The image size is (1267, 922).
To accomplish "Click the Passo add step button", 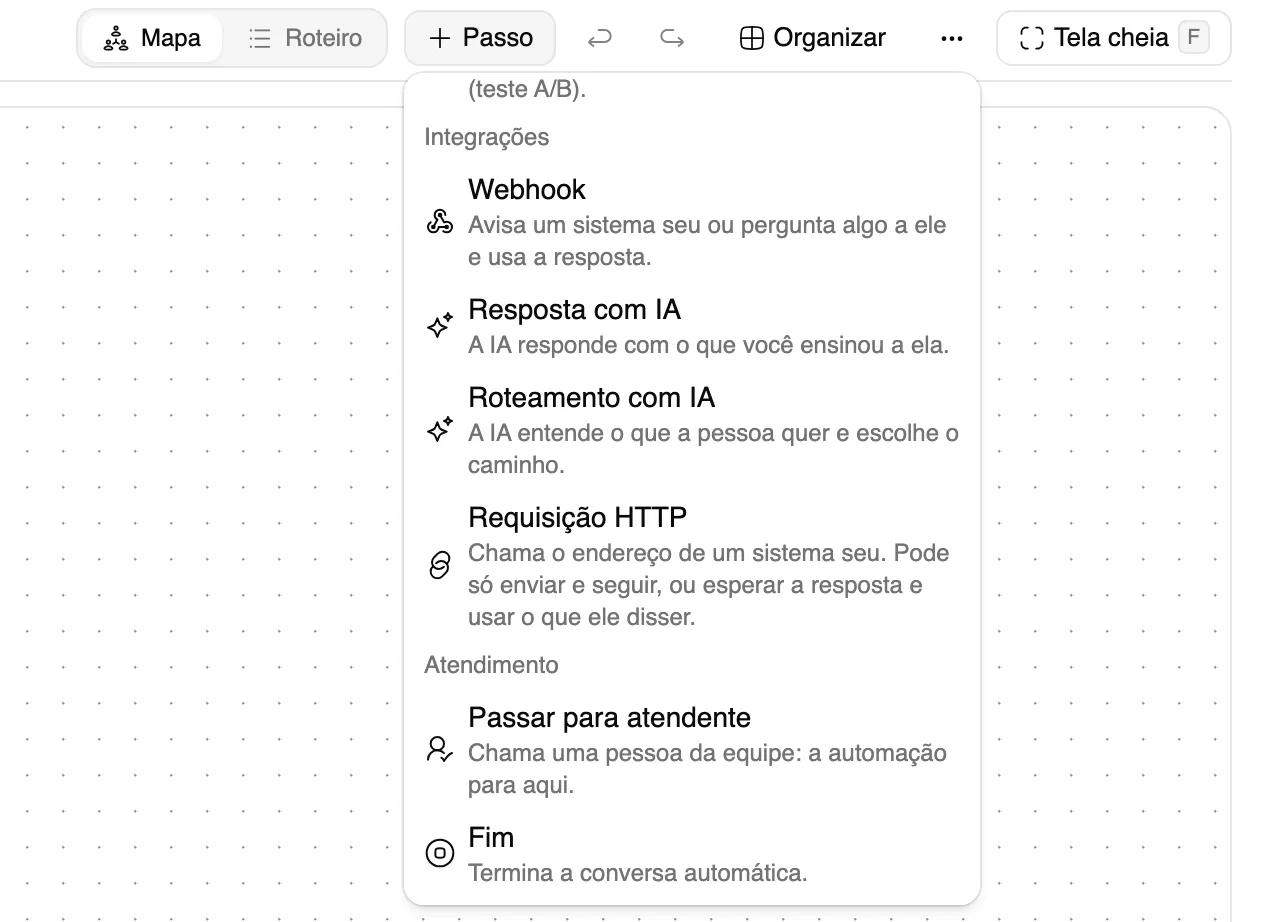I will 480,38.
